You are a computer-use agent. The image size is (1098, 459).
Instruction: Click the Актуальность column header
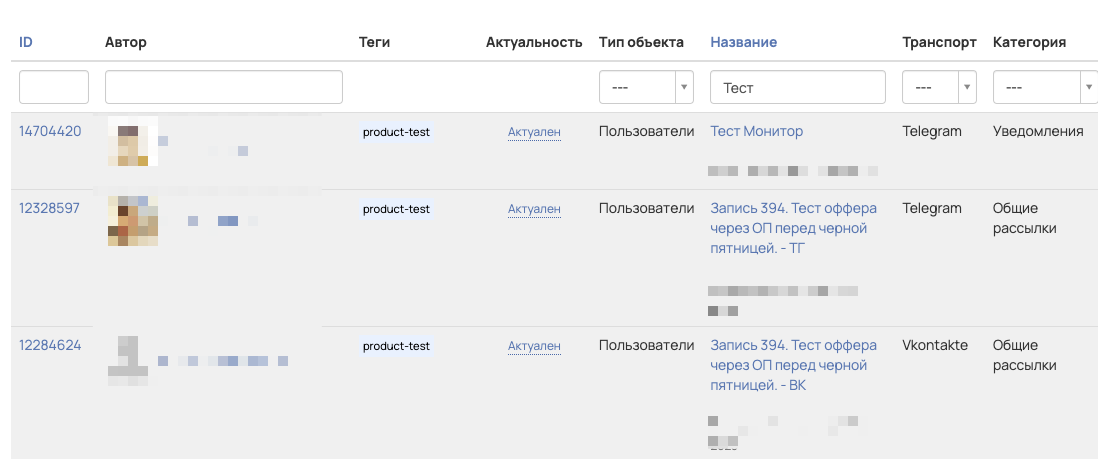pos(534,42)
